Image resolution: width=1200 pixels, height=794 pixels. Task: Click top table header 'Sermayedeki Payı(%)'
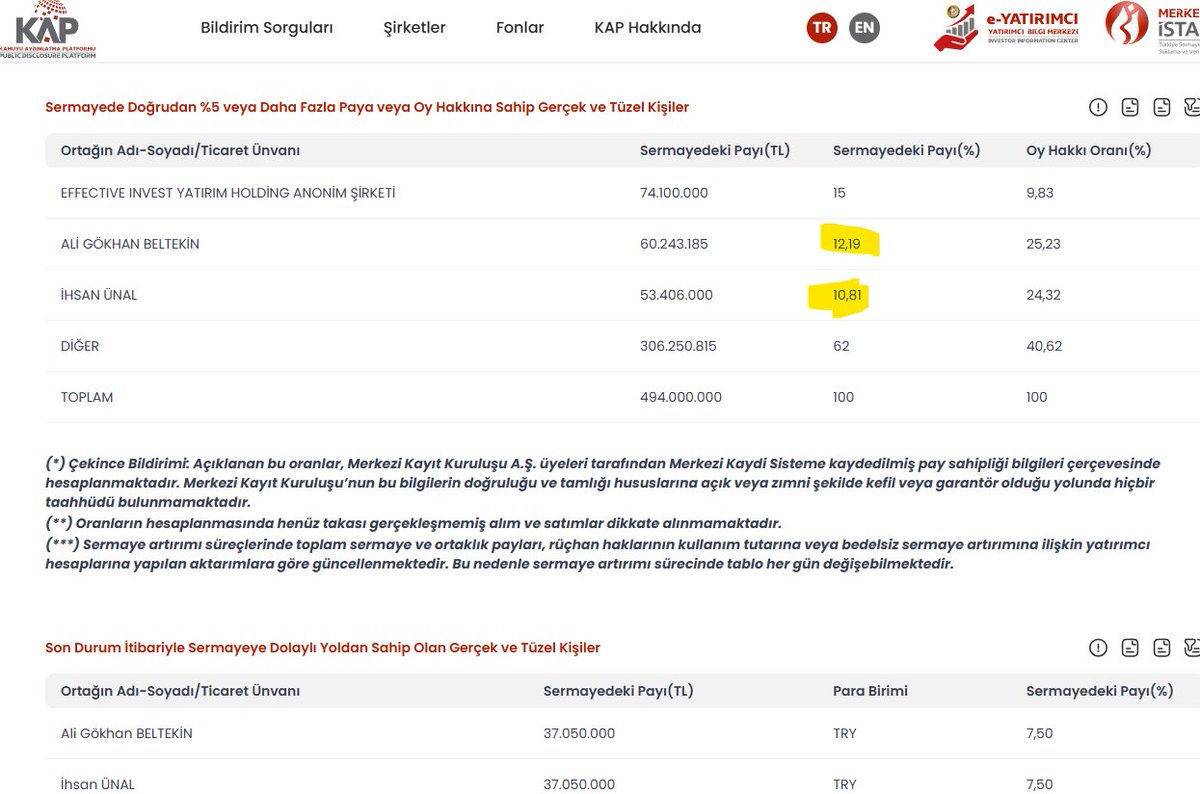(907, 151)
